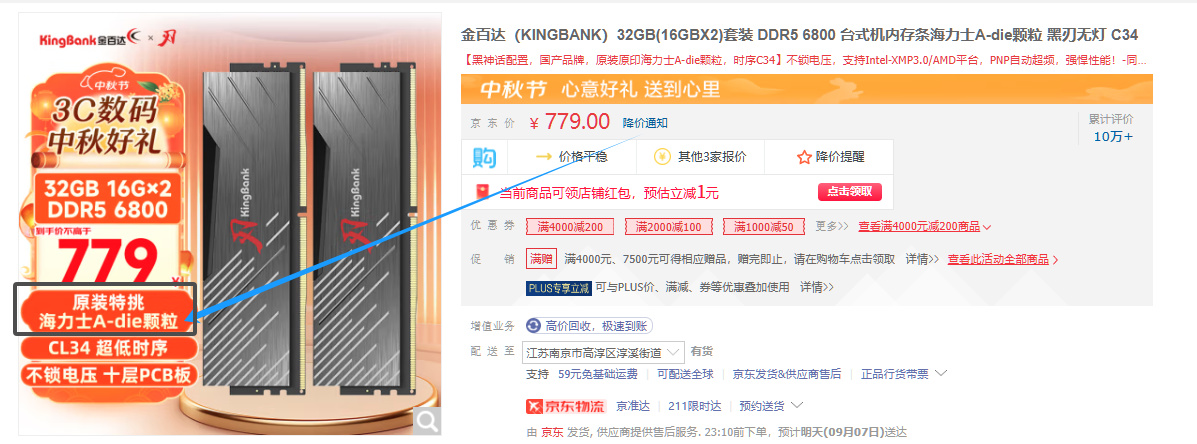Open 查看此活动全部商品 link

(x=1003, y=259)
